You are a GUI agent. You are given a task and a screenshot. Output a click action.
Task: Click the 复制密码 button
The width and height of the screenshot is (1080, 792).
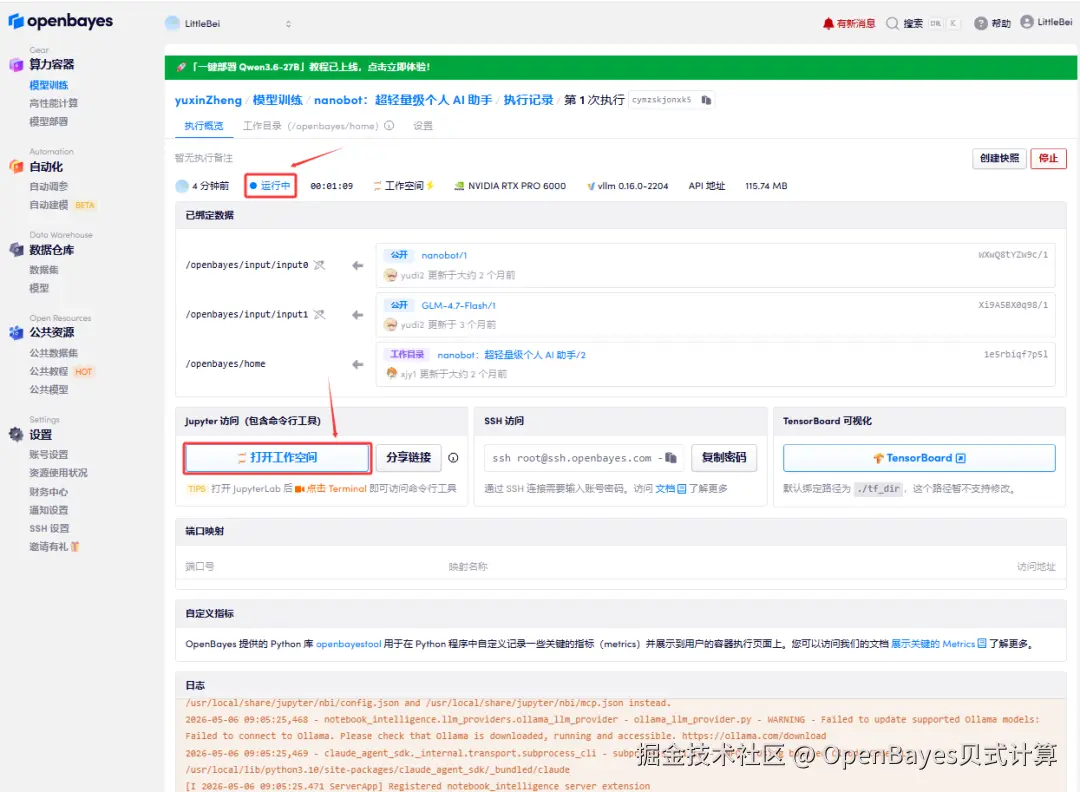coord(724,458)
